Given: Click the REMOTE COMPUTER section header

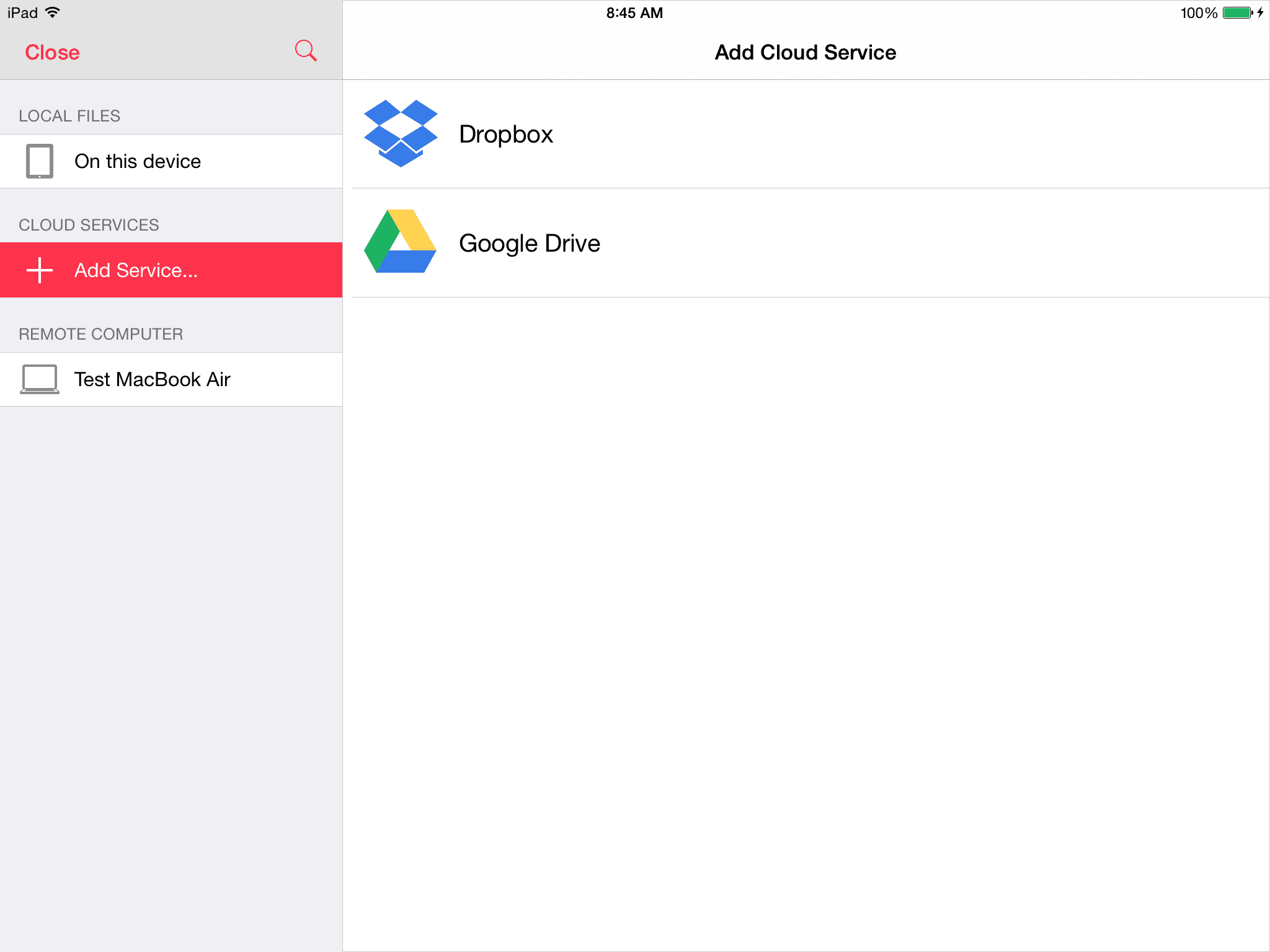Looking at the screenshot, I should [x=100, y=334].
